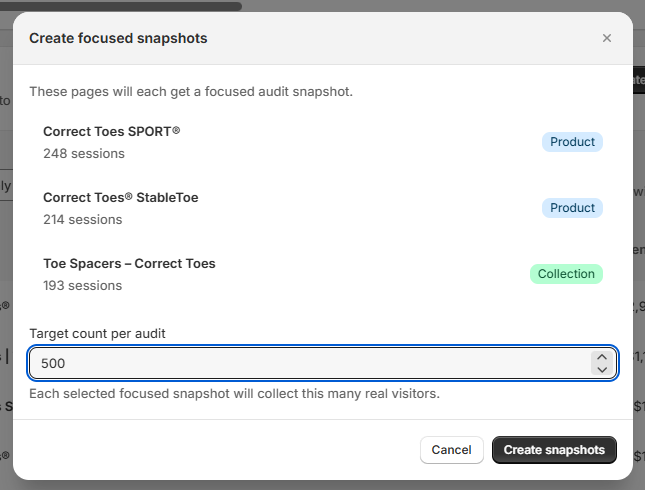This screenshot has height=490, width=645.
Task: Click the Create snapshots button
Action: (554, 450)
